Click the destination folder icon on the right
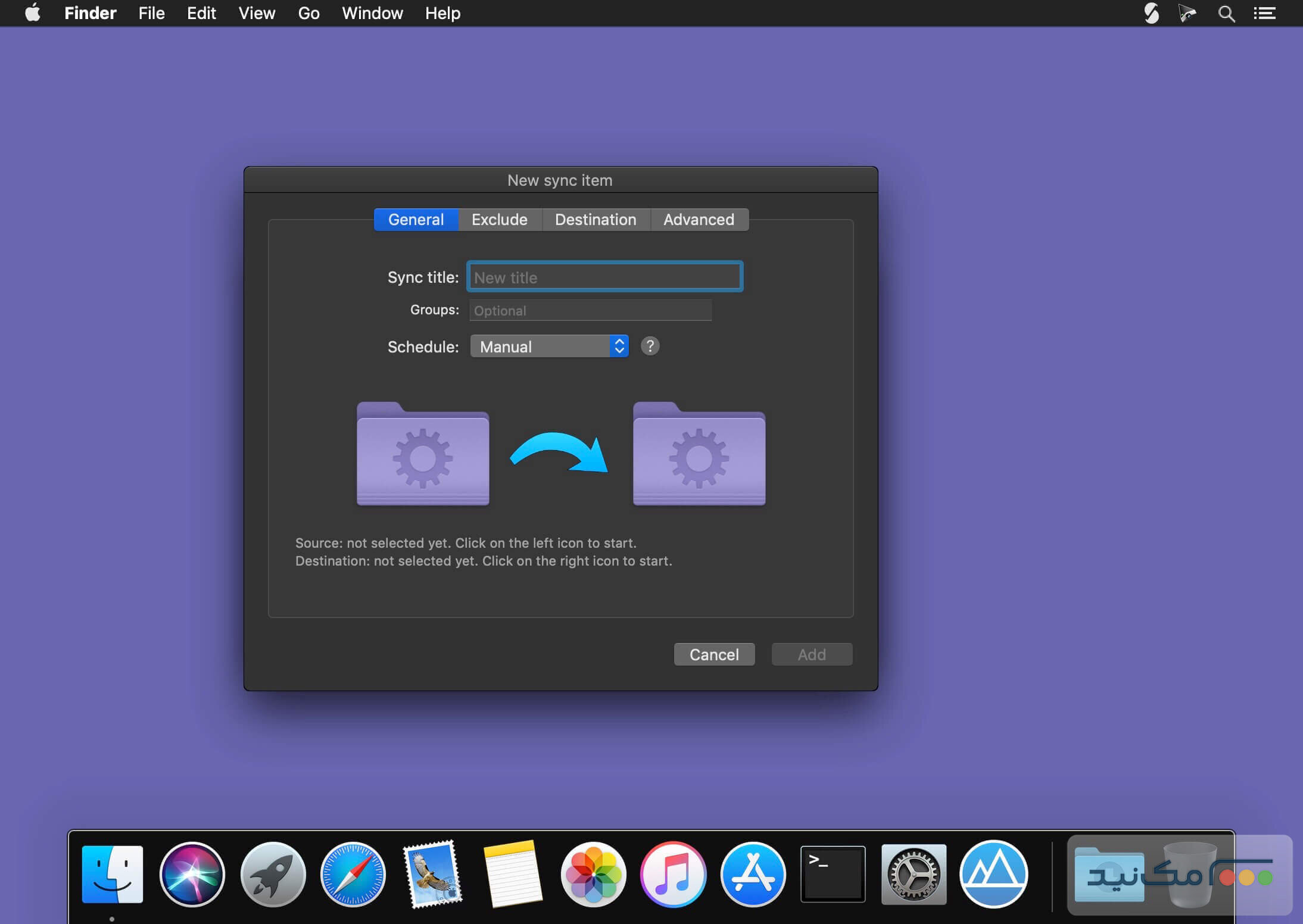Viewport: 1303px width, 924px height. point(699,455)
